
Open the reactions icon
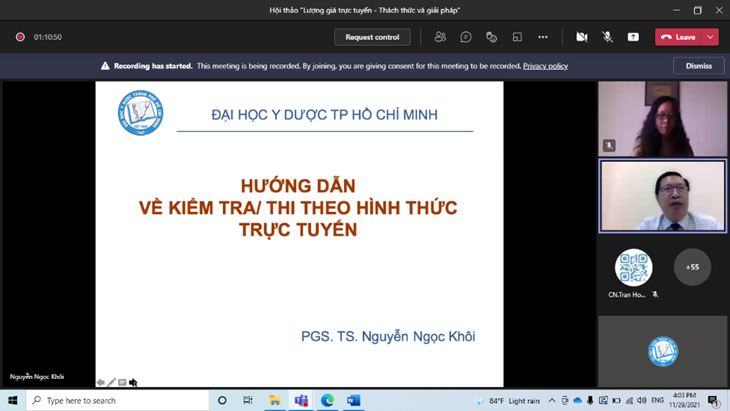491,37
